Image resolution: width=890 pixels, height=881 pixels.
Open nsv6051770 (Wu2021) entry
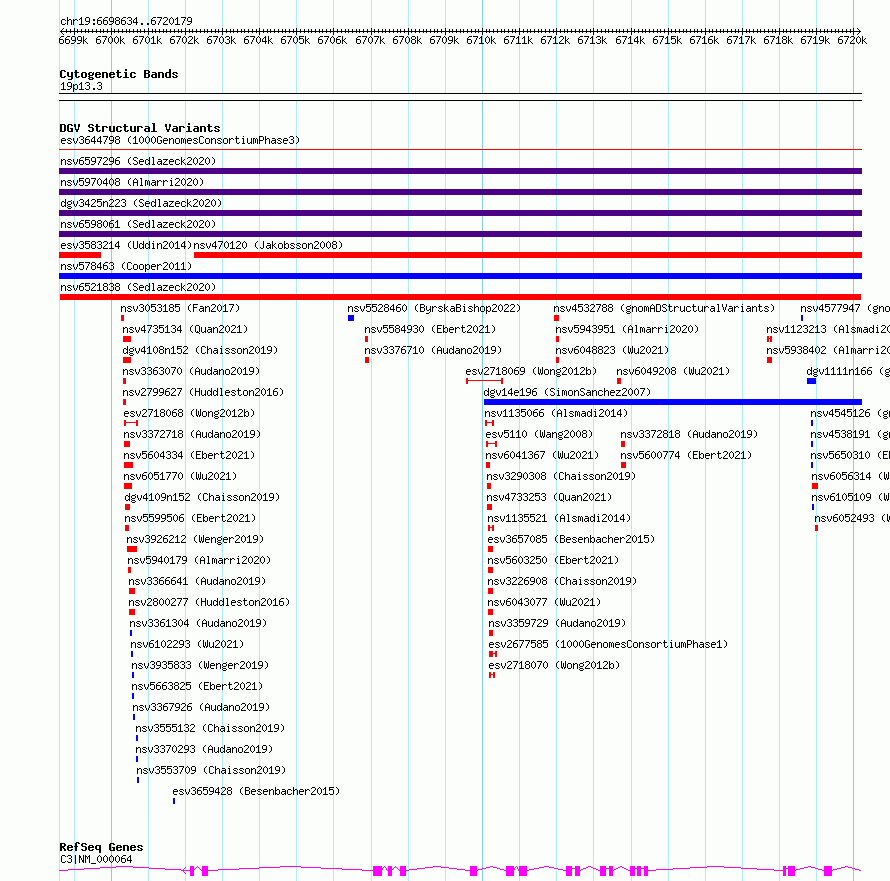[x=180, y=476]
